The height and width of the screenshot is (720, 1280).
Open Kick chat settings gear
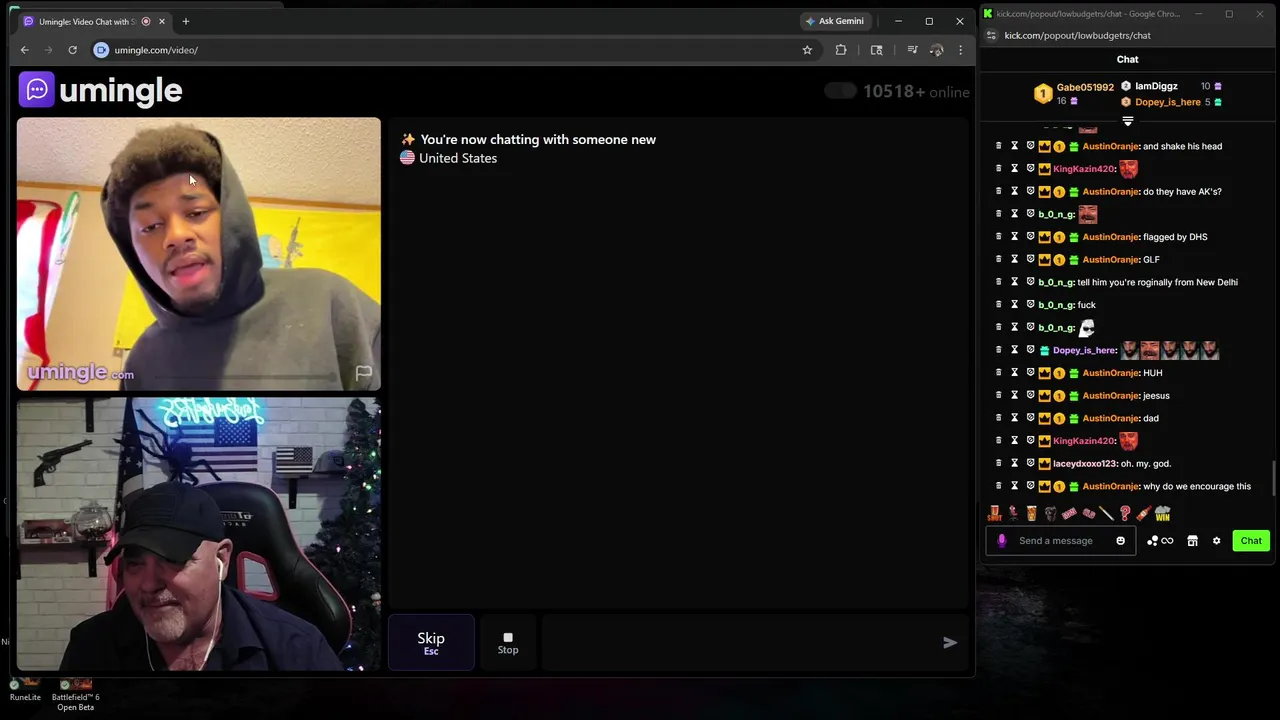(x=1216, y=541)
